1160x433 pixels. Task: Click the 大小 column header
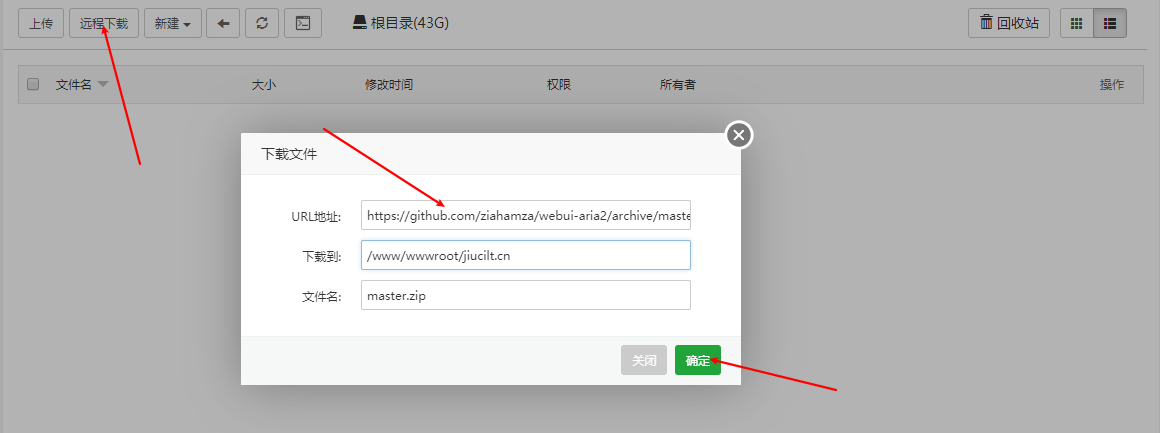pyautogui.click(x=263, y=84)
